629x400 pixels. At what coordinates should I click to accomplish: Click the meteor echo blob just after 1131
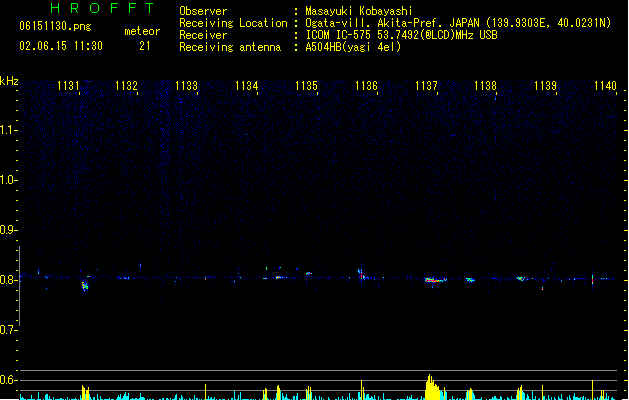pos(85,286)
